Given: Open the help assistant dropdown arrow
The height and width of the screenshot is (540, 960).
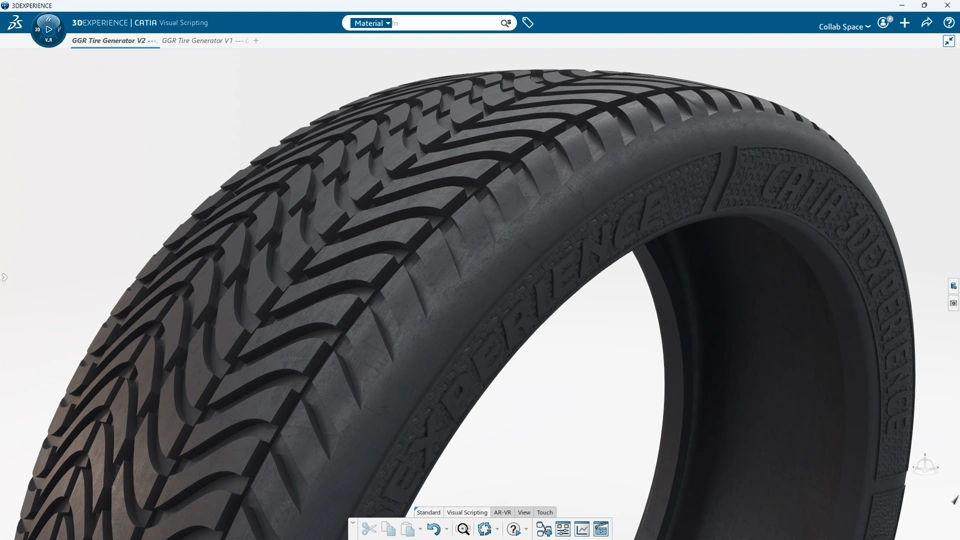Looking at the screenshot, I should (526, 530).
